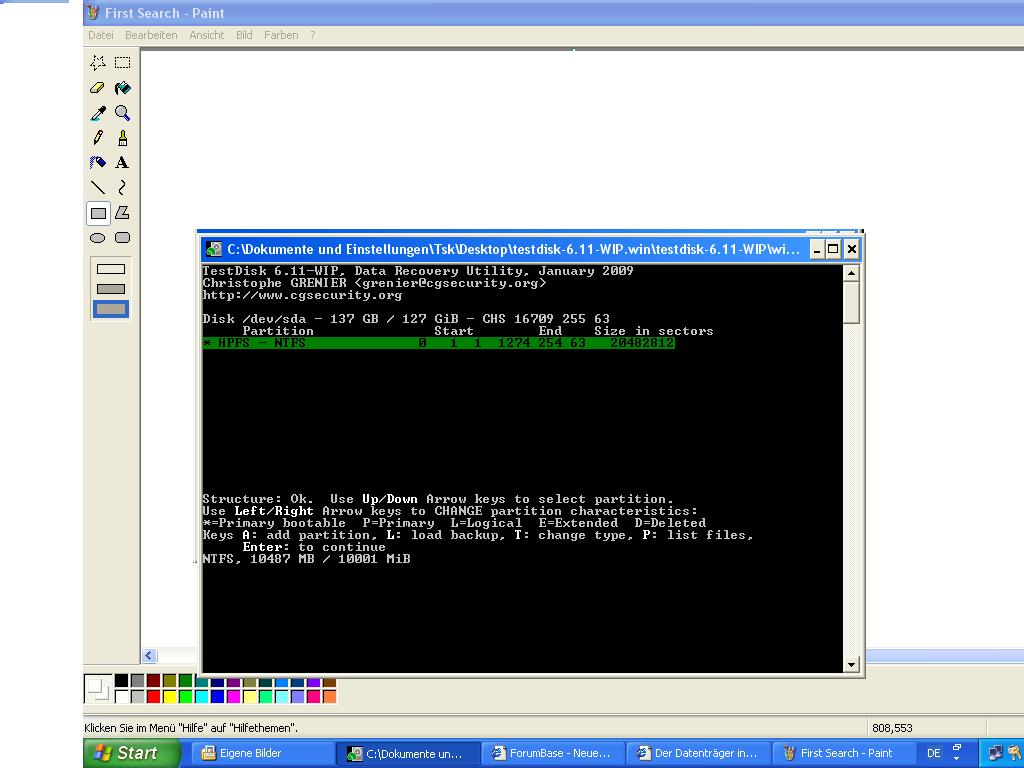Select the Magnifier tool

pyautogui.click(x=122, y=113)
